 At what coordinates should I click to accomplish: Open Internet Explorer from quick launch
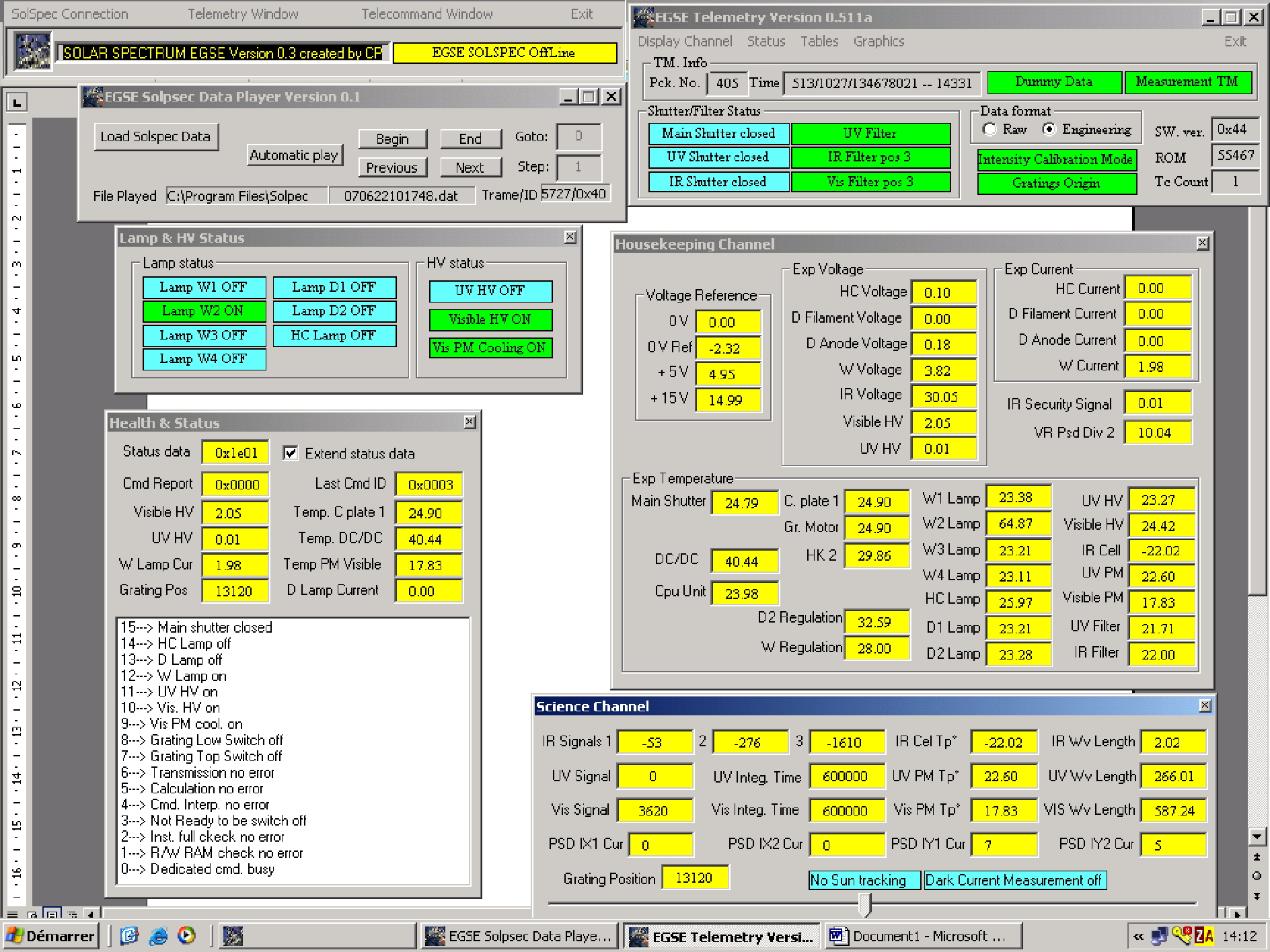158,935
